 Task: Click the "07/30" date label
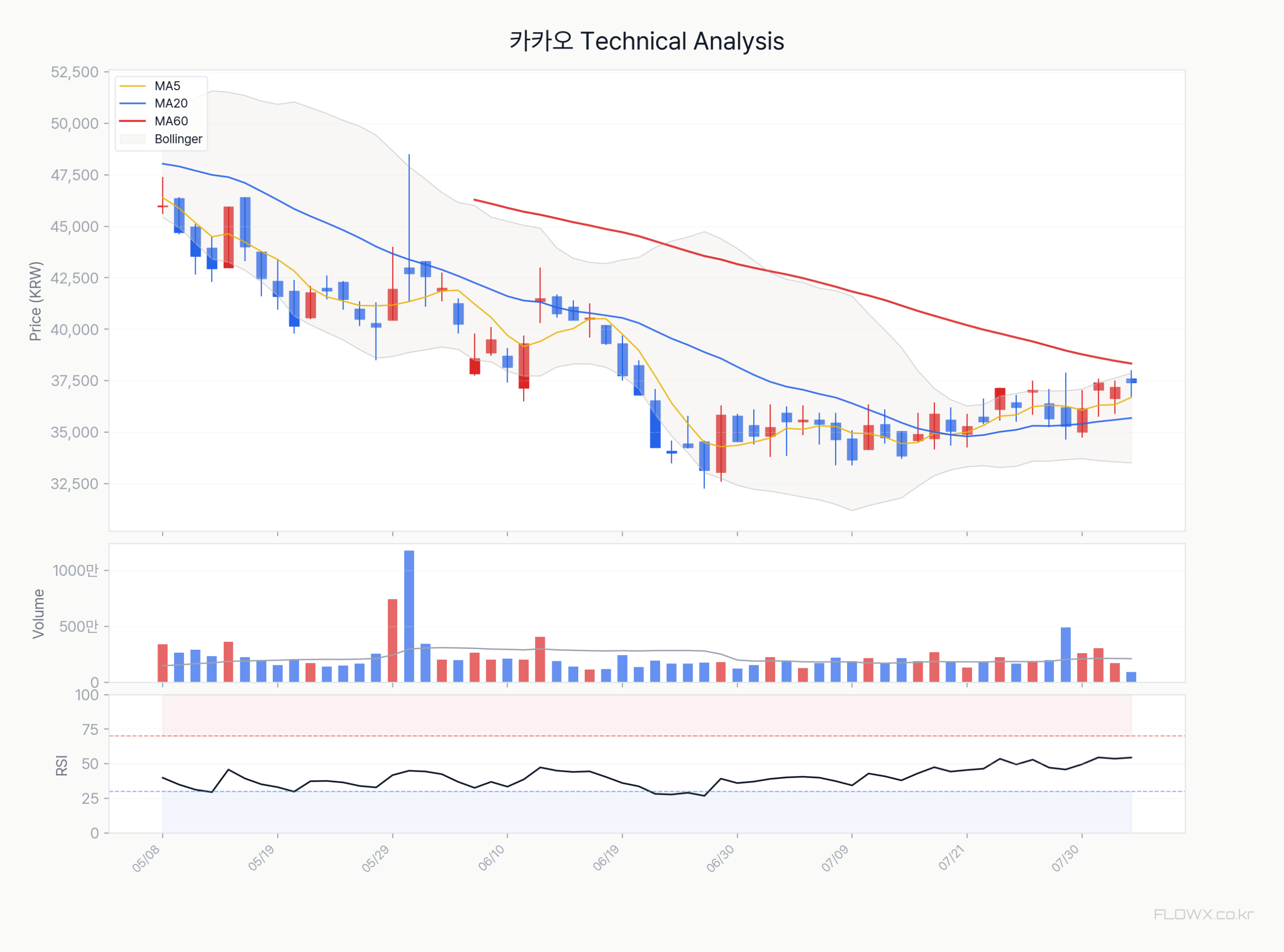coord(1066,859)
